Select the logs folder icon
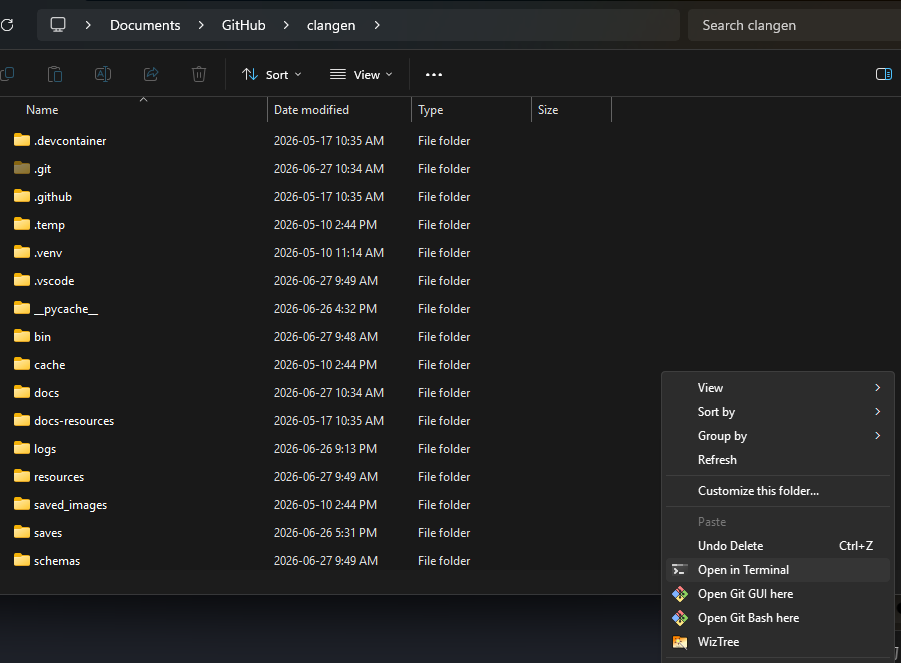Viewport: 901px width, 663px height. tap(22, 449)
